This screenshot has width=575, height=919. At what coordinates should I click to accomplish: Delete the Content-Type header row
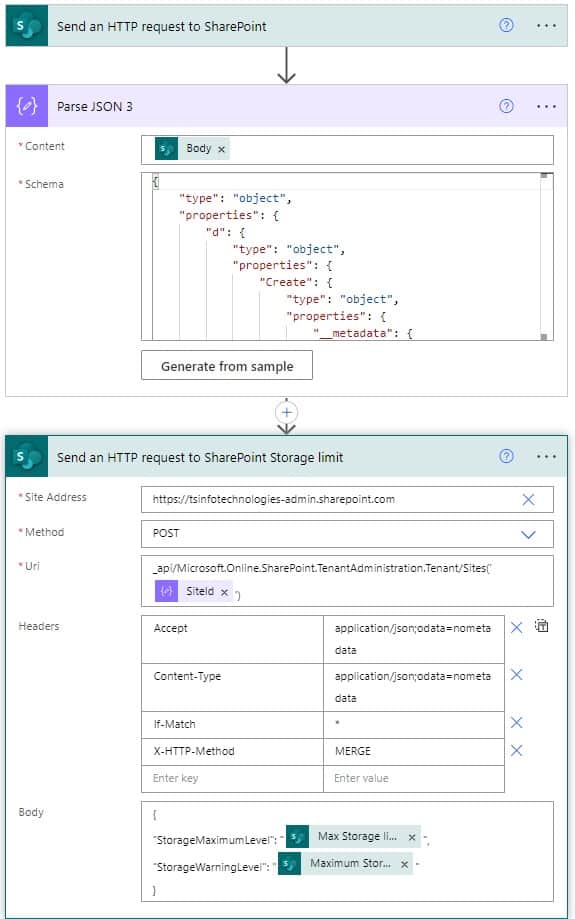[516, 675]
